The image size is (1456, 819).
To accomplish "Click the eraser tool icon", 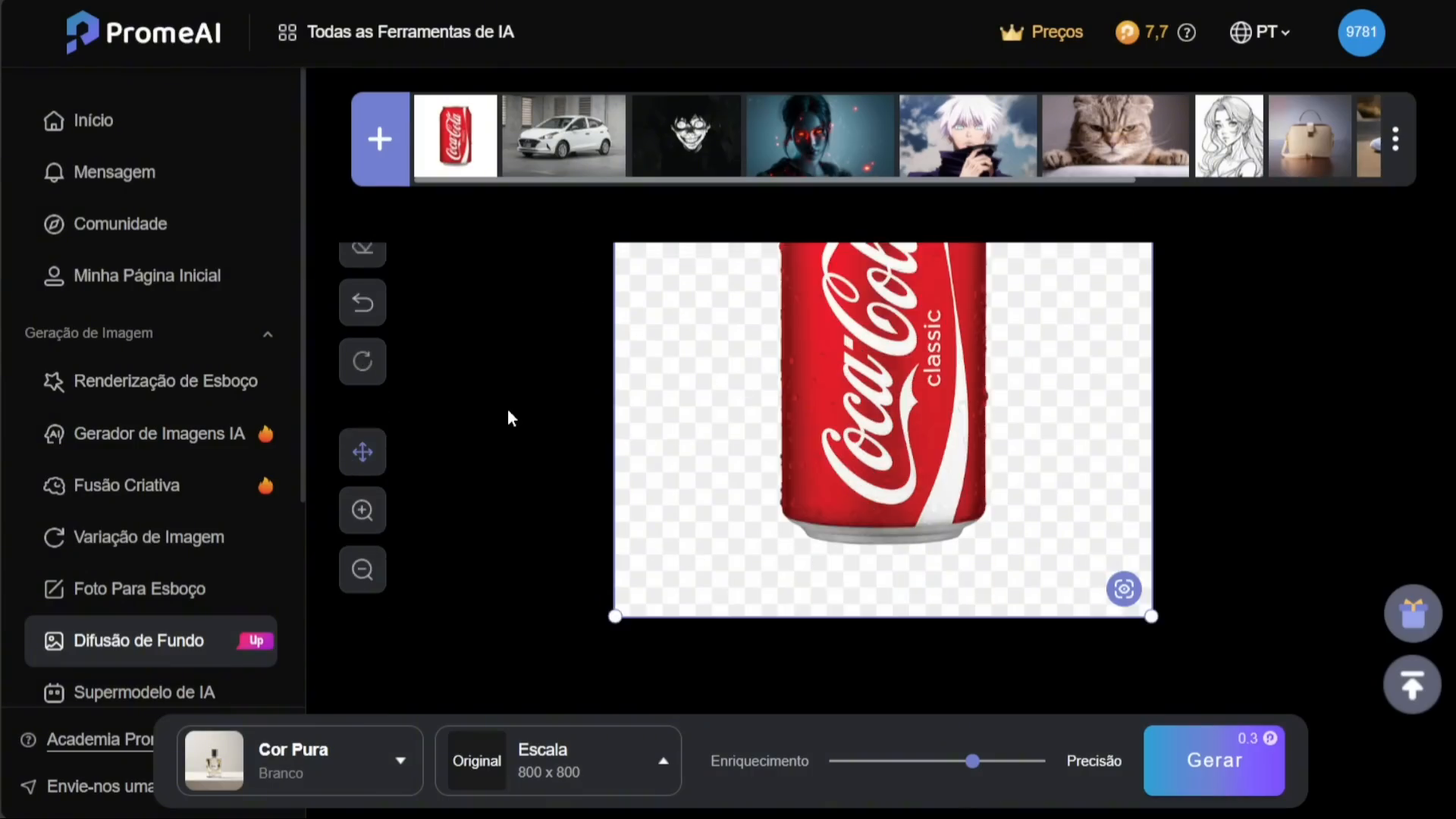I will (x=362, y=253).
